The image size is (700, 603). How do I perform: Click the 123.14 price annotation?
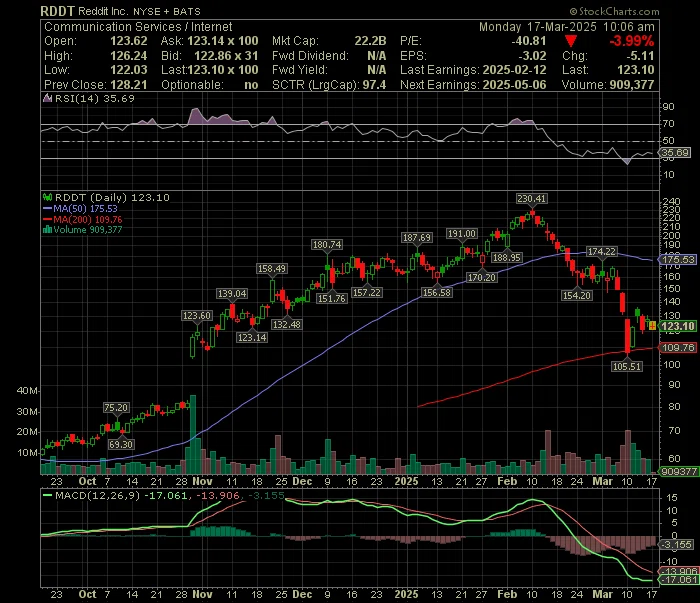tap(252, 337)
